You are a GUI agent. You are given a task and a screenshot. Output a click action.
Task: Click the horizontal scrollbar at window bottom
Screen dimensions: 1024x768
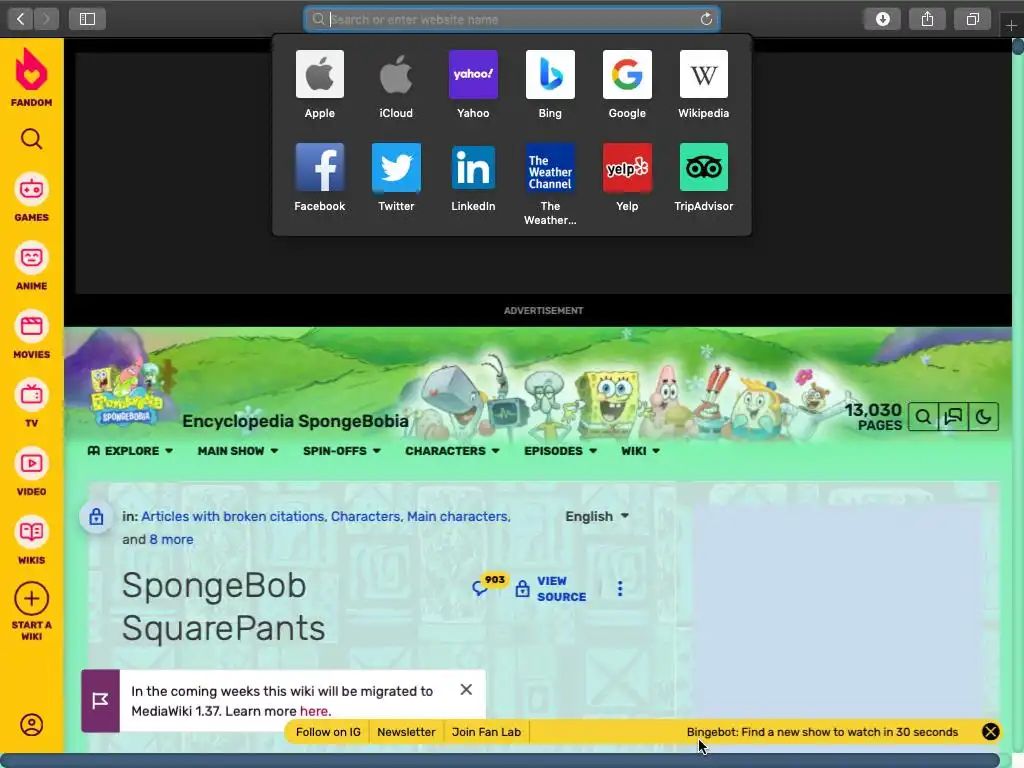pyautogui.click(x=500, y=761)
